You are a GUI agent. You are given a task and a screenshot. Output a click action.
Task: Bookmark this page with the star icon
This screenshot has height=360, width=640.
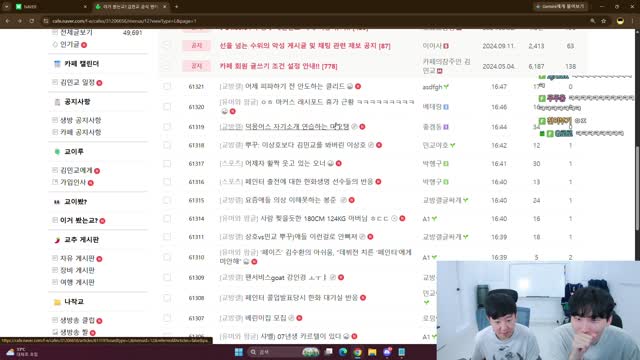pyautogui.click(x=604, y=21)
